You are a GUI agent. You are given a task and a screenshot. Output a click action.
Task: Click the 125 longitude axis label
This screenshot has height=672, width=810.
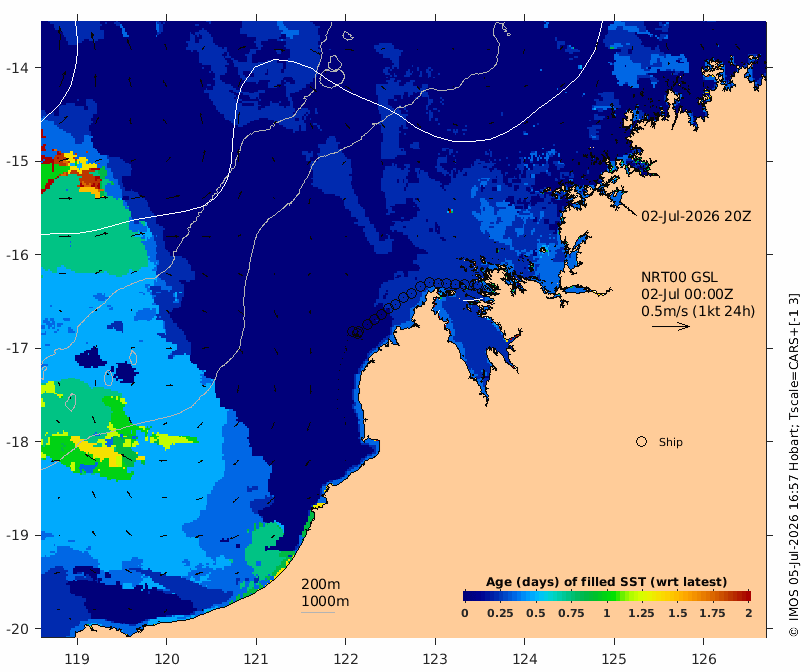pyautogui.click(x=614, y=659)
